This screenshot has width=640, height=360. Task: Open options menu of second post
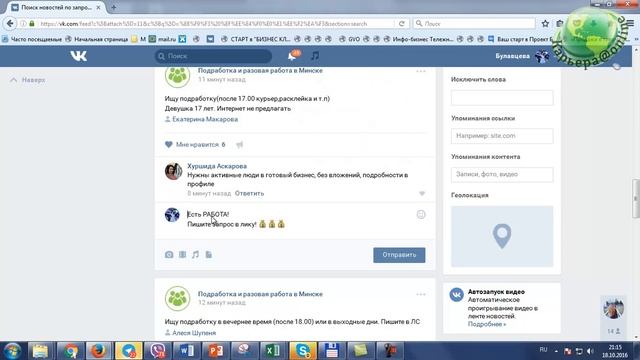pyautogui.click(x=421, y=294)
